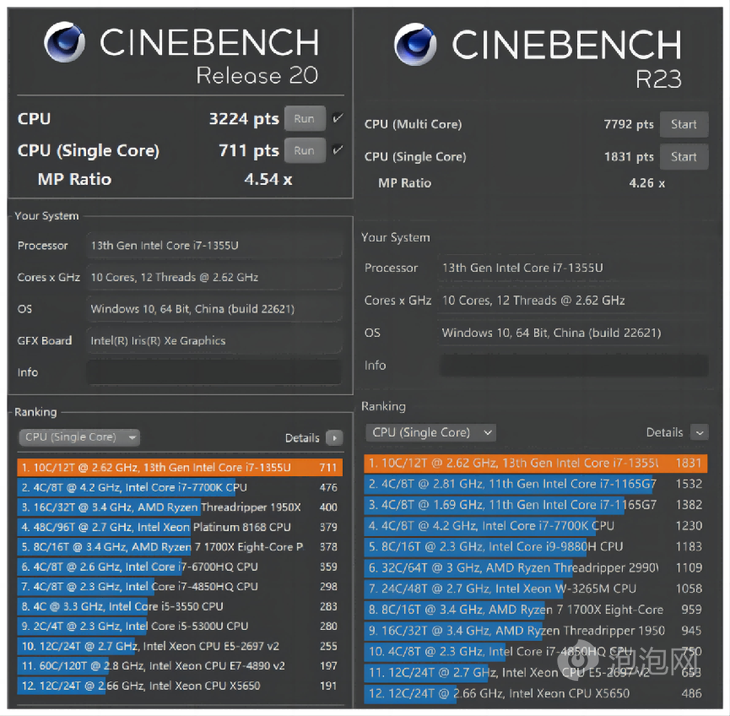Expand R23 ranking Details chevron
This screenshot has width=730, height=716.
[x=699, y=432]
